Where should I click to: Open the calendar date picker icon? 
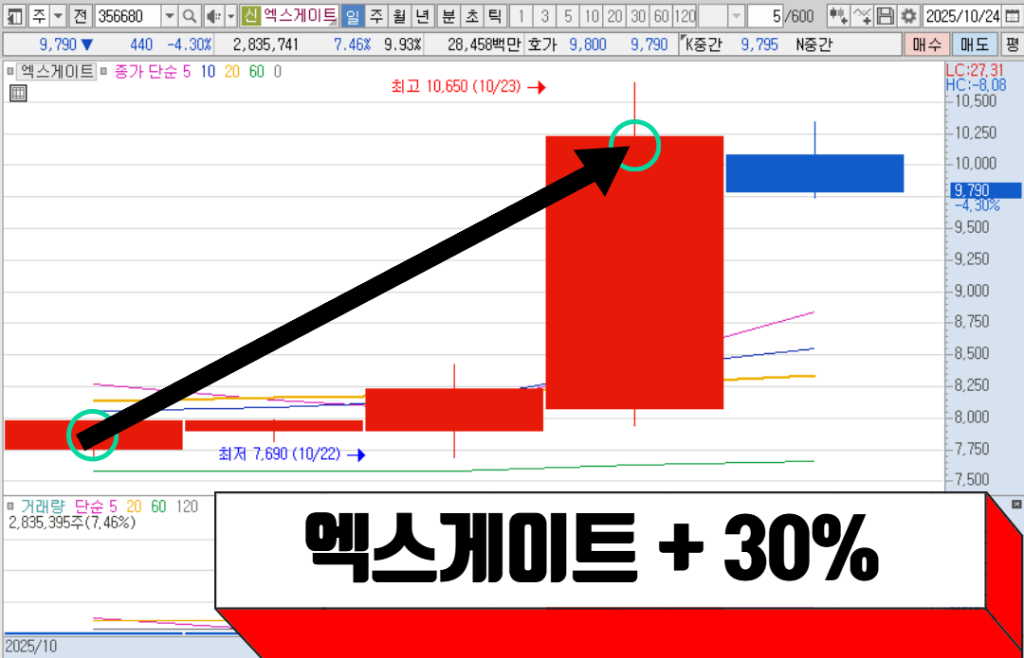(x=1012, y=16)
